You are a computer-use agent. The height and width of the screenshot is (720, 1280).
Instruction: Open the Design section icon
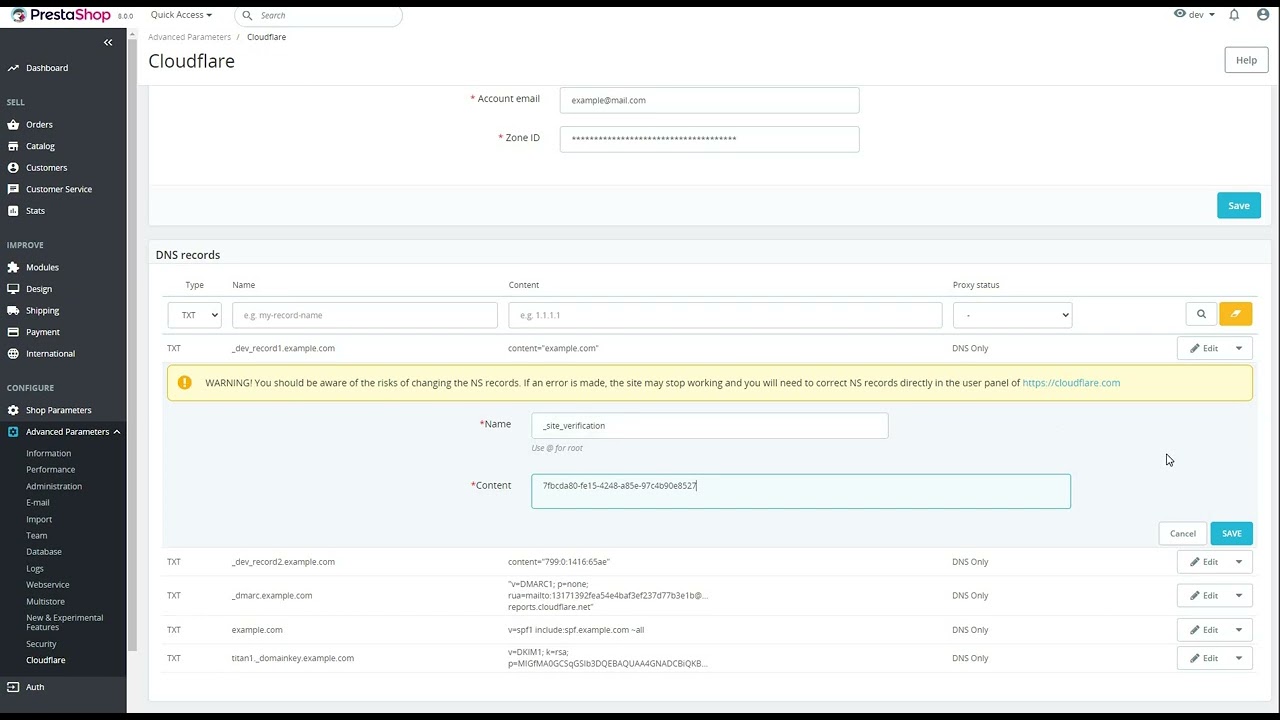click(x=13, y=289)
